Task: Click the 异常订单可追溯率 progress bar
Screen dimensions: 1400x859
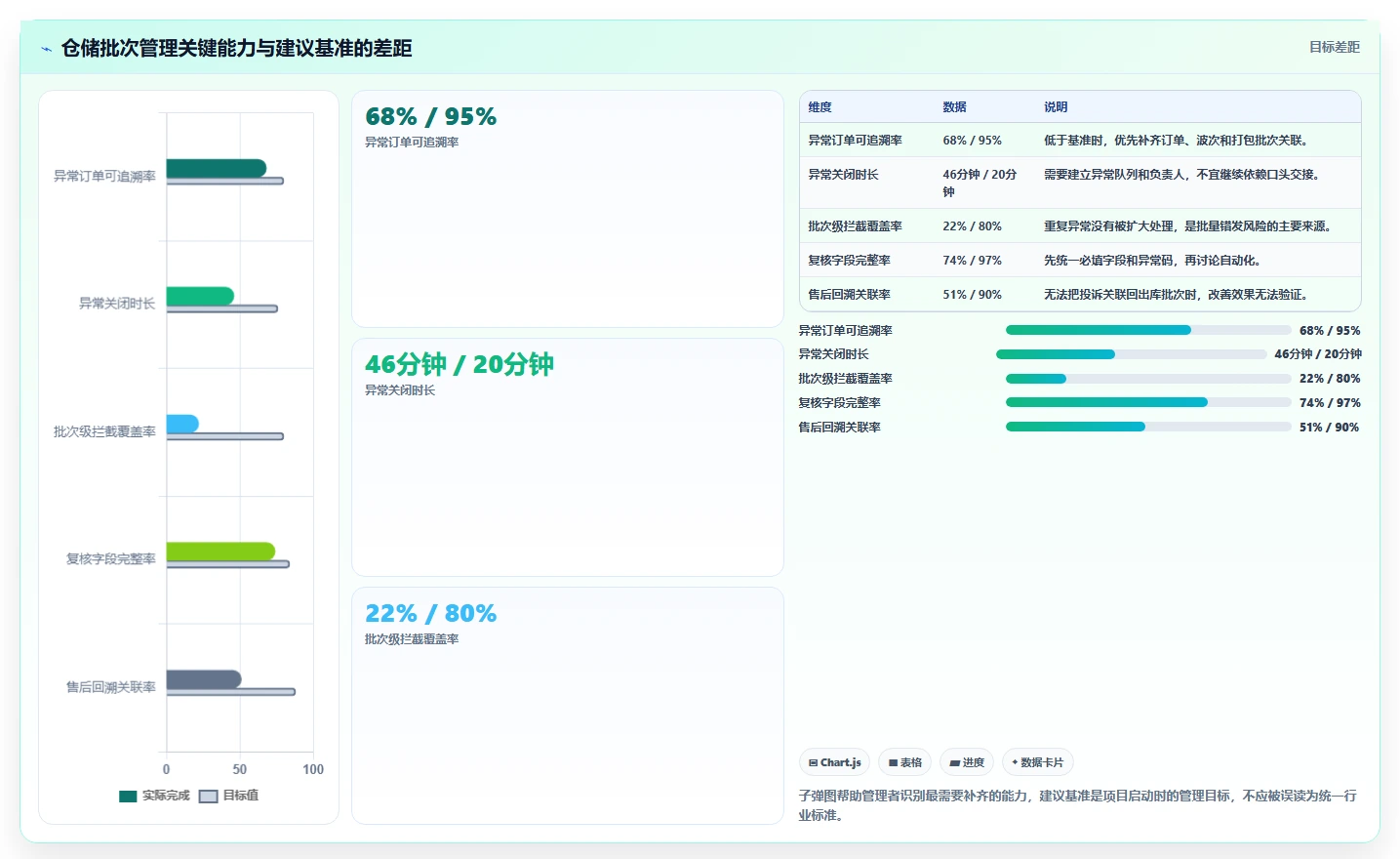Action: pos(1148,330)
